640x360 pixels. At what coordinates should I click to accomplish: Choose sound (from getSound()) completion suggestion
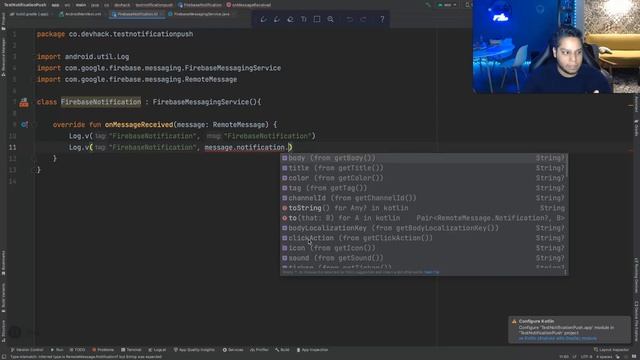click(x=424, y=258)
